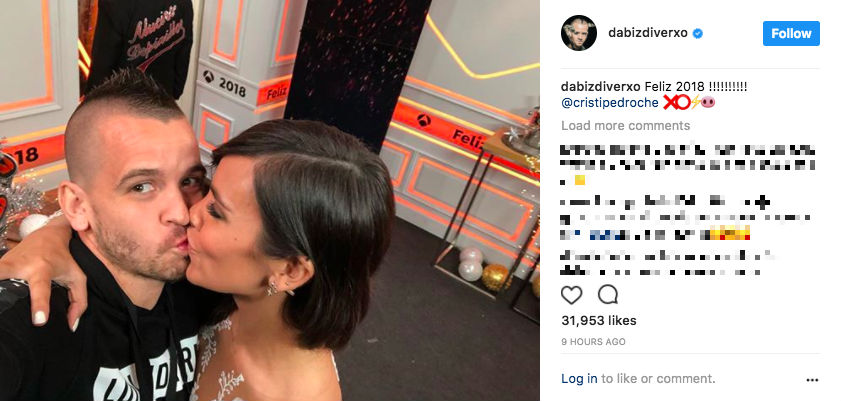Click the red XO emoji in caption
This screenshot has height=401, width=841.
[x=677, y=102]
